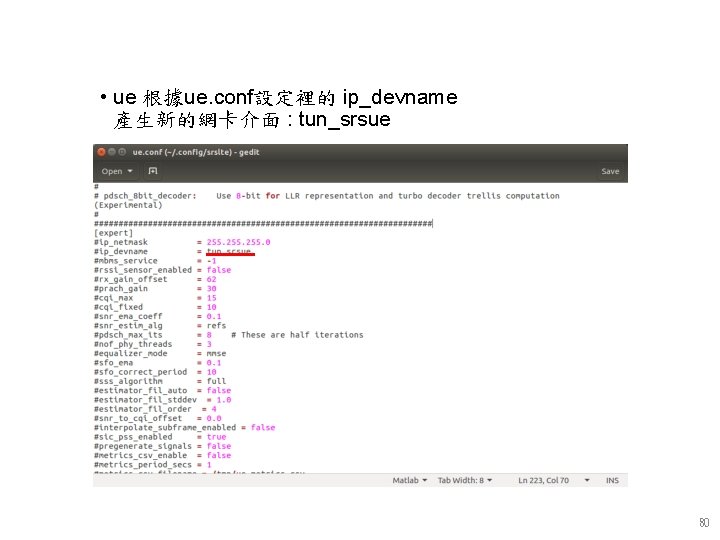Click the #equalizer_mode mmse value
Viewport: 720px width, 540px height.
point(216,353)
